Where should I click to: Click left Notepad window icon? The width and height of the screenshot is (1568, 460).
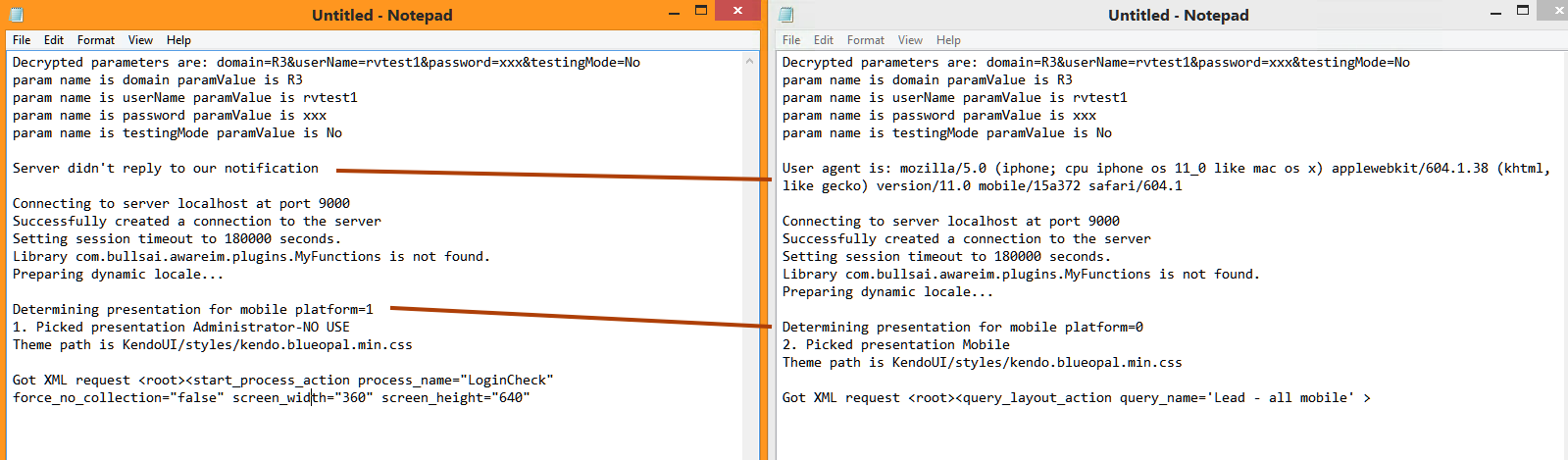point(16,15)
